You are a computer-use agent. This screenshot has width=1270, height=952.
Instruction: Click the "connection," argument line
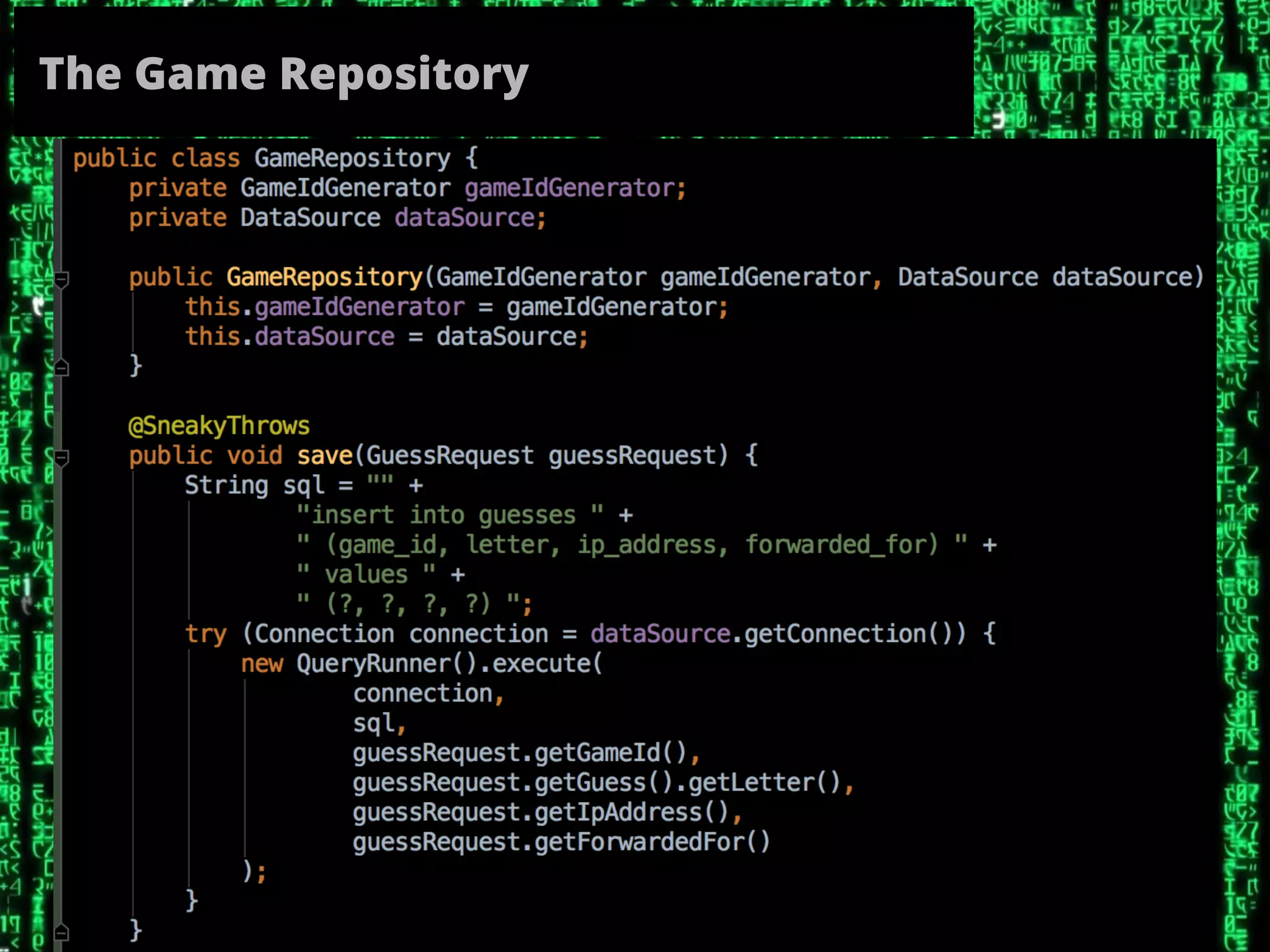pos(429,694)
